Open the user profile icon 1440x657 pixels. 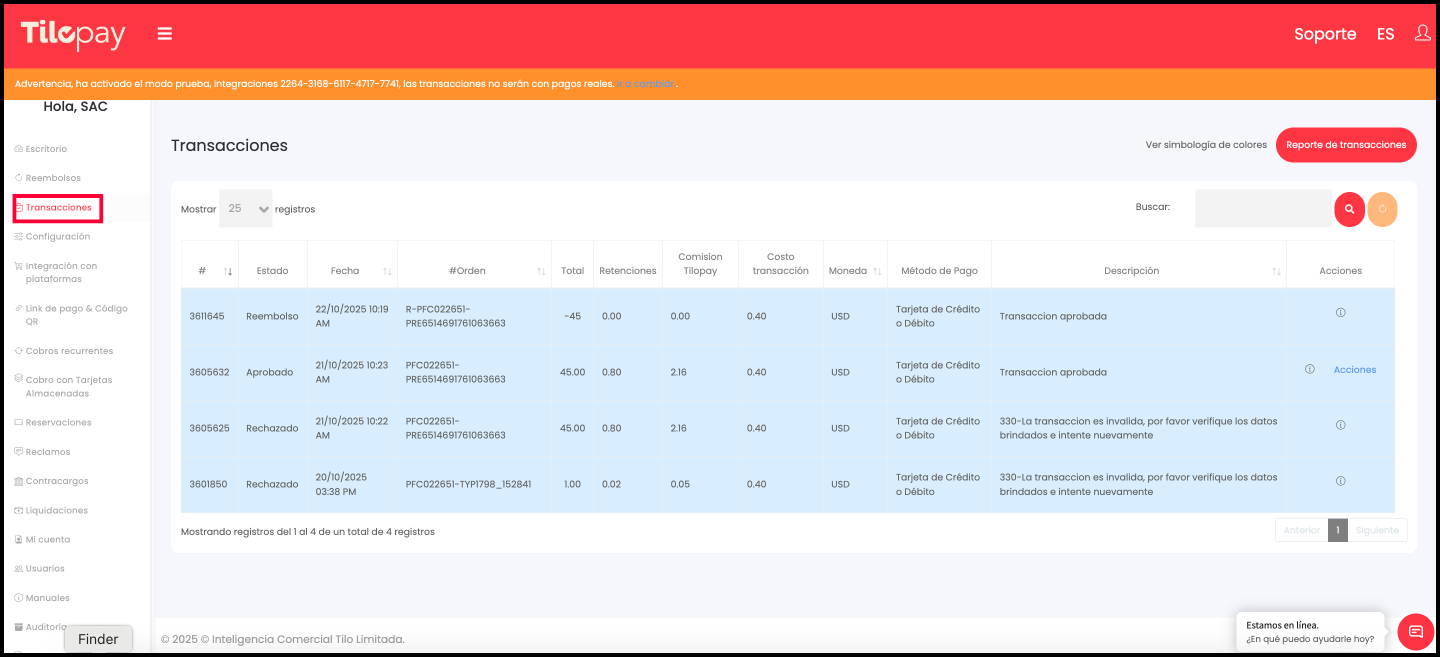click(x=1422, y=34)
